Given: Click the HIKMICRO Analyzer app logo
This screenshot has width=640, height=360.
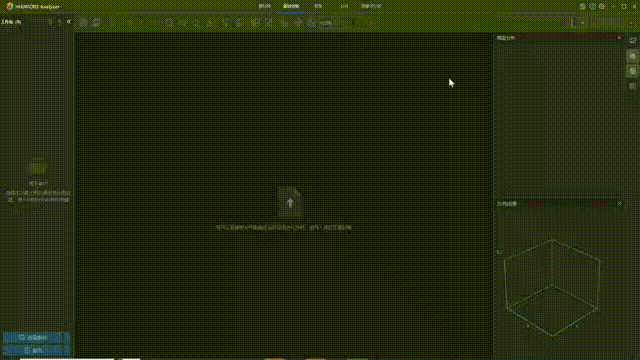Looking at the screenshot, I should 10,7.
